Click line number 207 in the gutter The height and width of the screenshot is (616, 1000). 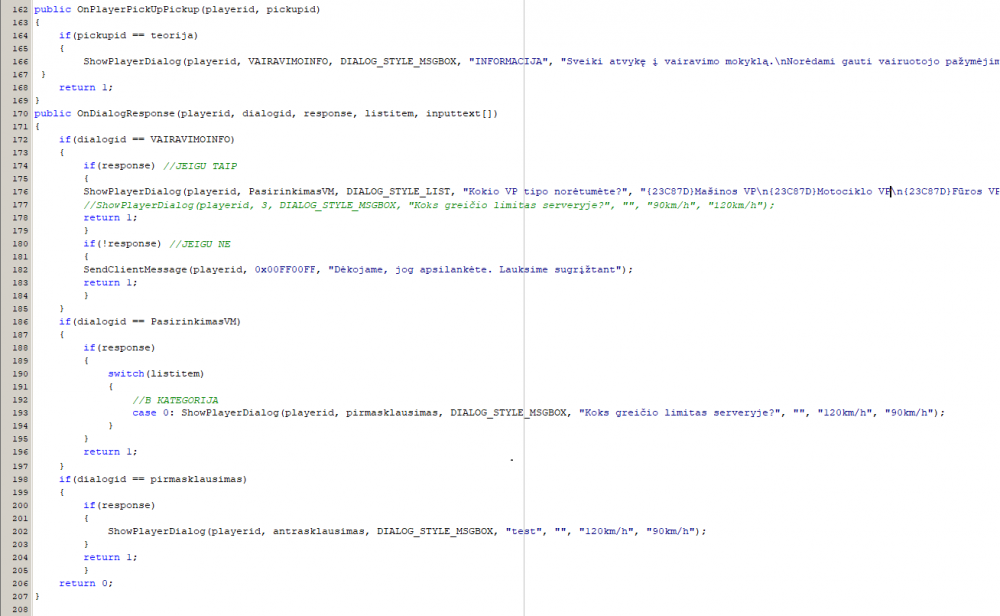coord(20,596)
